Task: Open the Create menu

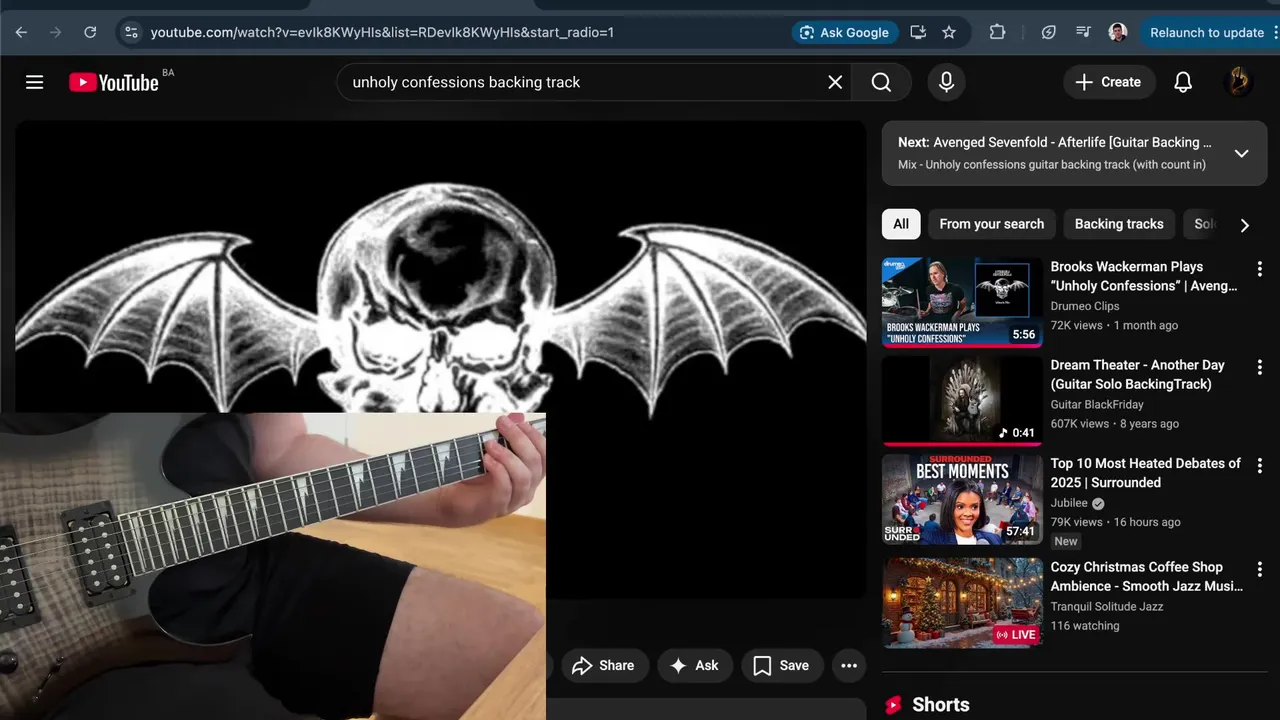Action: pyautogui.click(x=1108, y=82)
